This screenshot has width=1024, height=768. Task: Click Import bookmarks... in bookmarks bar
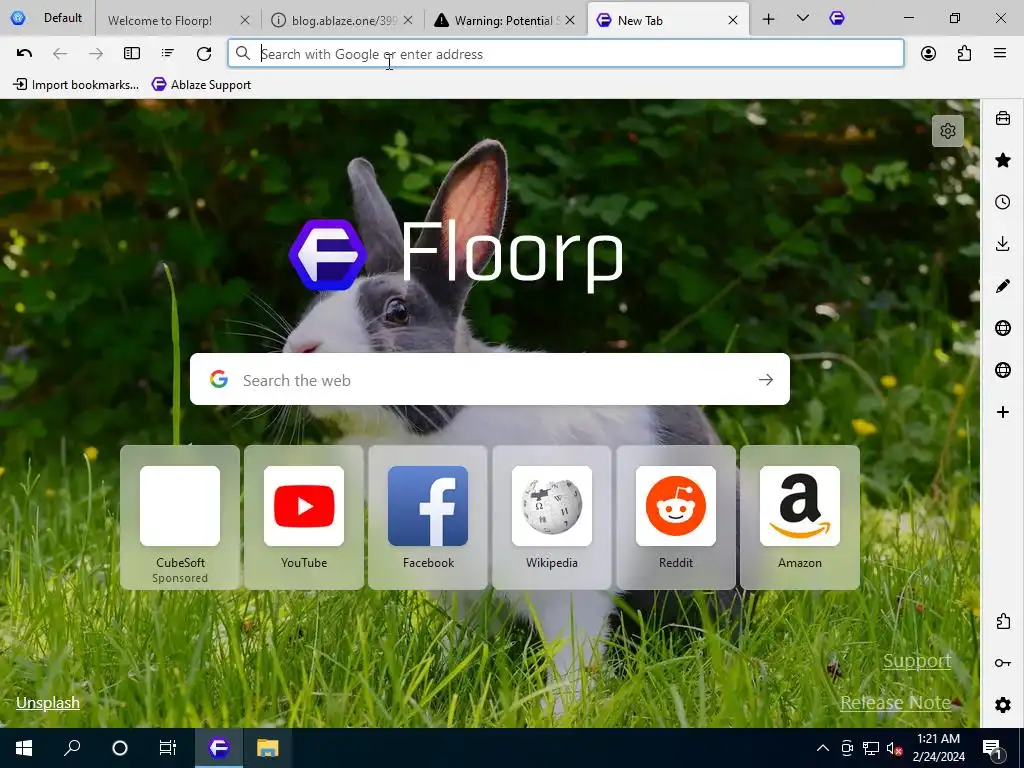[76, 84]
